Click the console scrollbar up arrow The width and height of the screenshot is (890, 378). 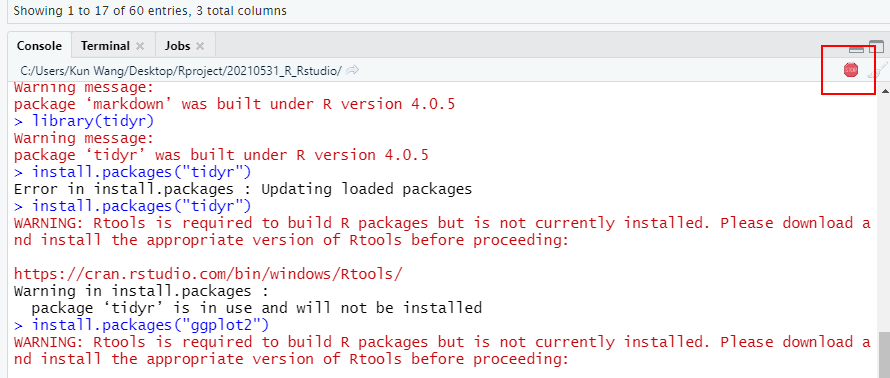pyautogui.click(x=884, y=92)
